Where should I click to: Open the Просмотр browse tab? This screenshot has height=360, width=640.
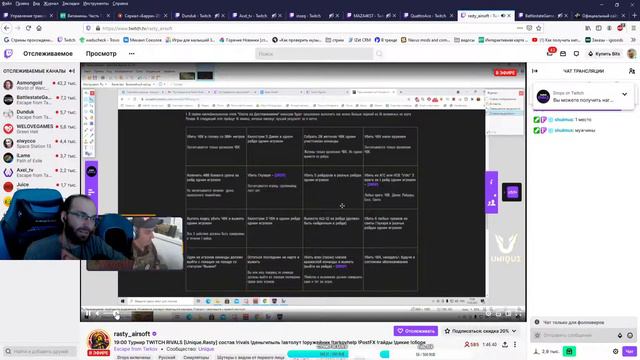101,53
